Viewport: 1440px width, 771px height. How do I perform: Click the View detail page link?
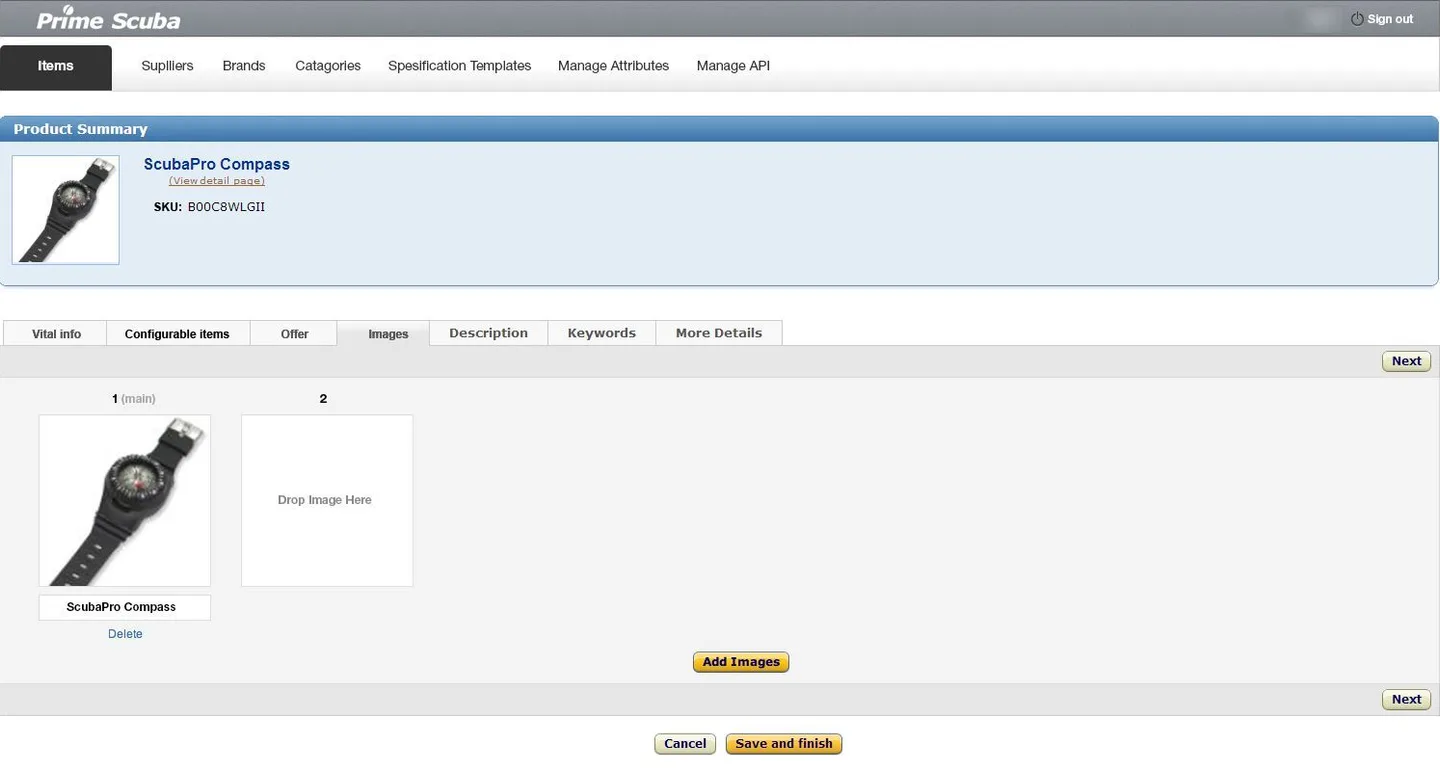(x=217, y=181)
